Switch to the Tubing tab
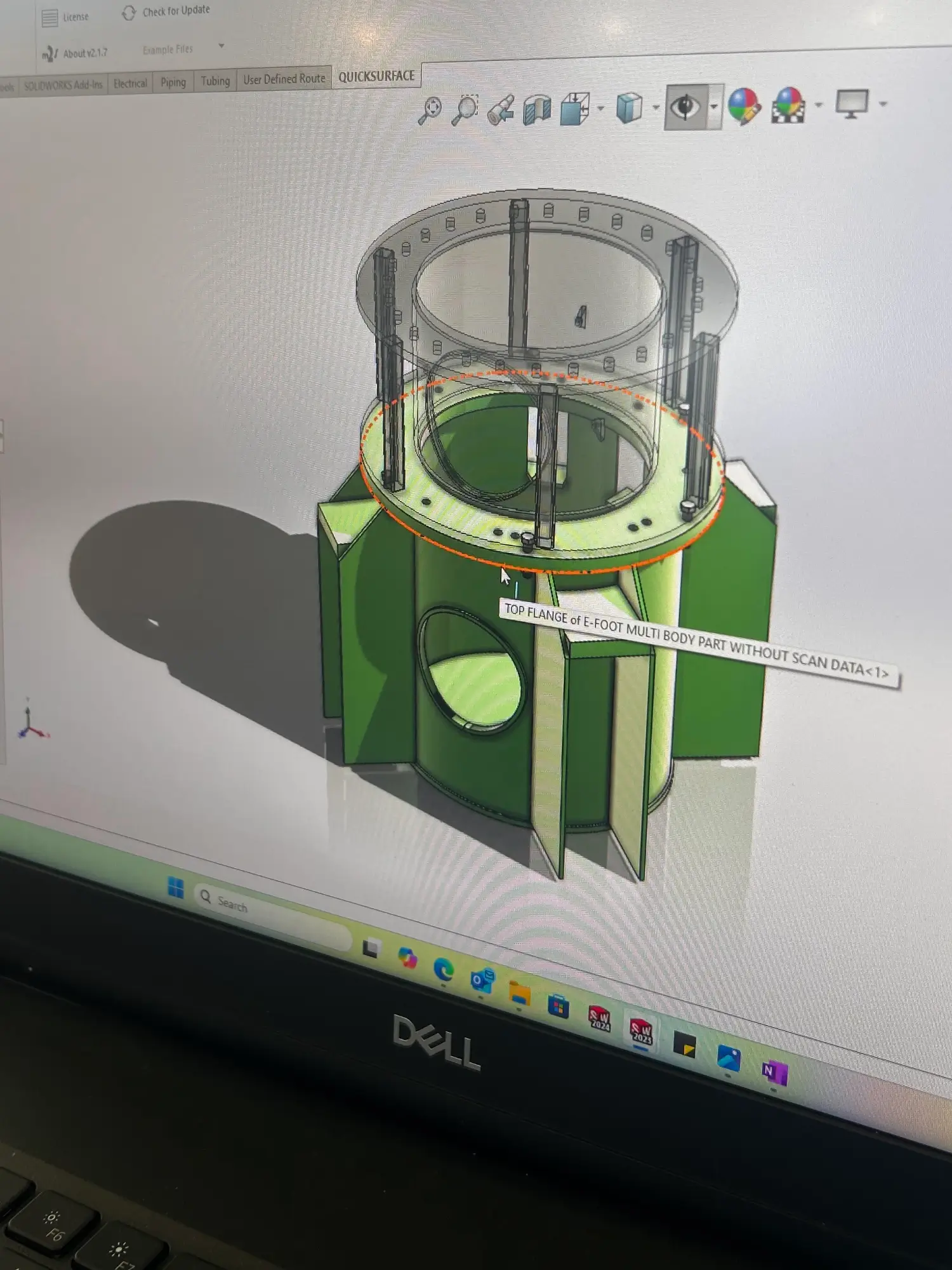 coord(215,81)
